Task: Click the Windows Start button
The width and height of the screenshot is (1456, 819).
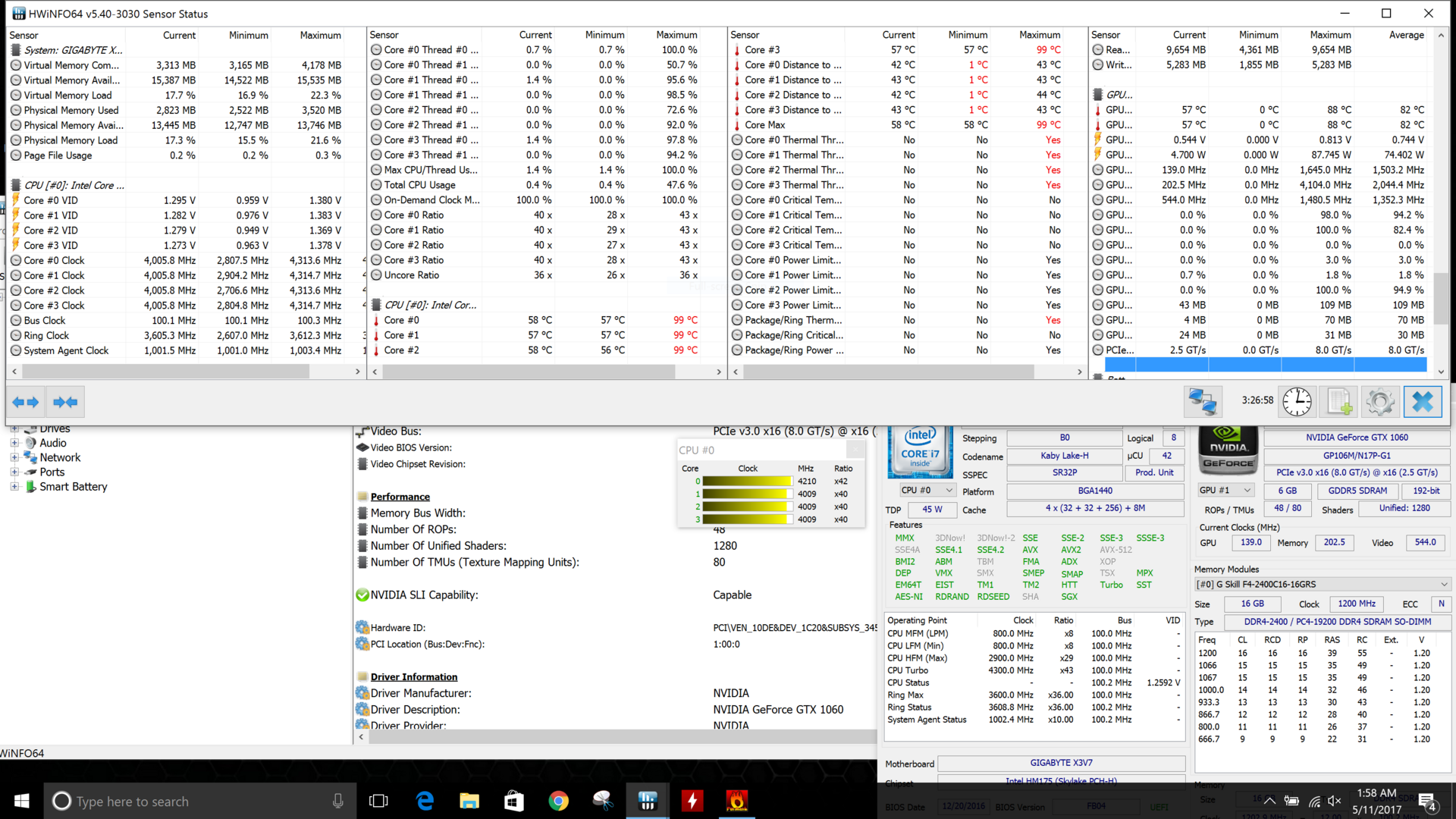Action: tap(21, 801)
